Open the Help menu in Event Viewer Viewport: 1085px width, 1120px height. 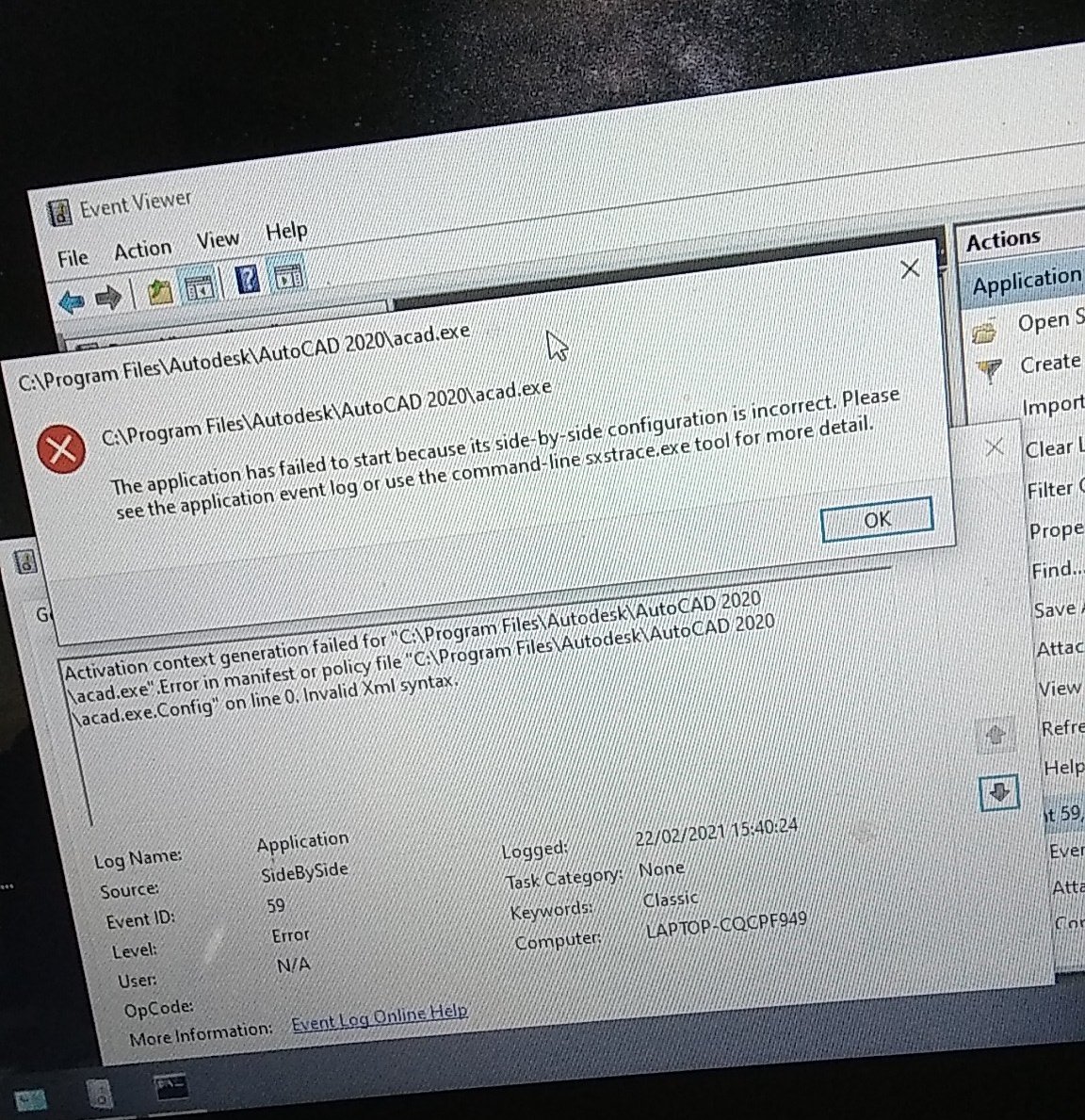tap(285, 231)
